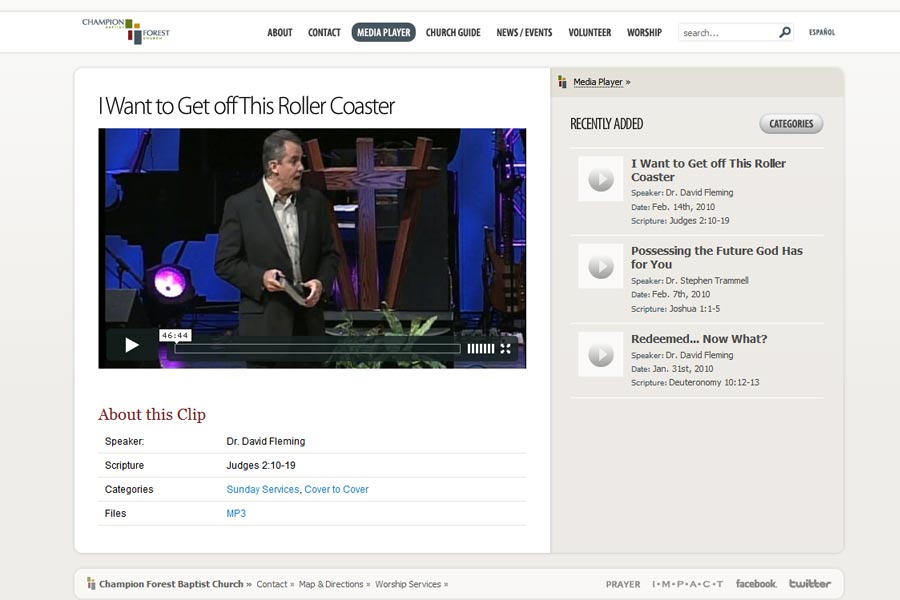Click the 'Recently Added' heading
The image size is (900, 600).
(606, 124)
